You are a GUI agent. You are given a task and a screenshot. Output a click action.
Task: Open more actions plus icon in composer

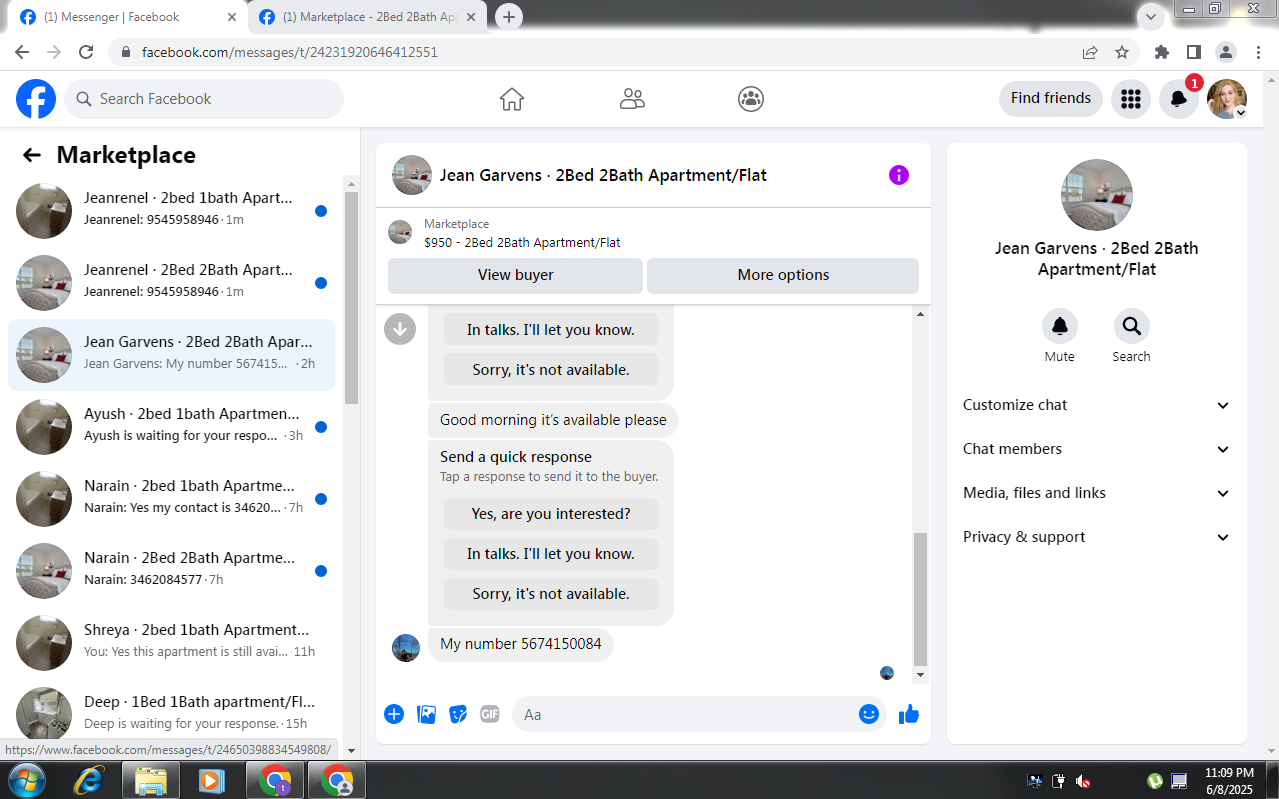tap(394, 714)
